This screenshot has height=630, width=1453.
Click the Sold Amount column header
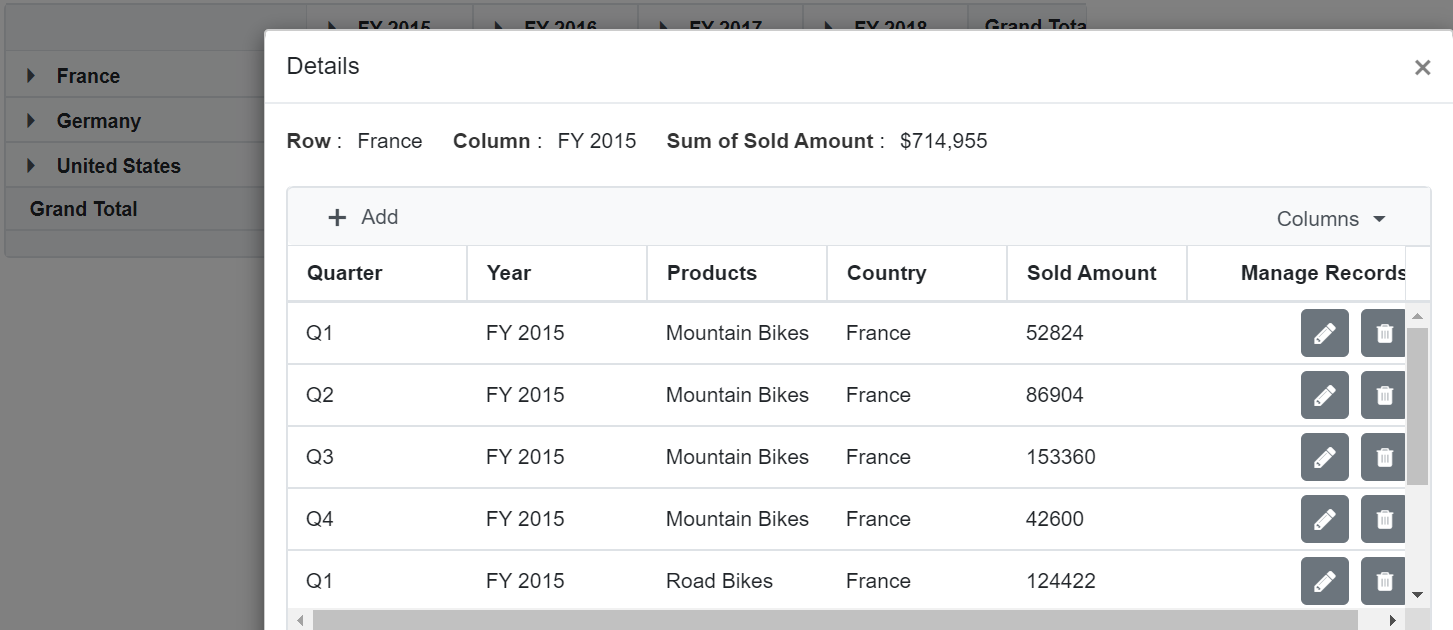point(1091,272)
